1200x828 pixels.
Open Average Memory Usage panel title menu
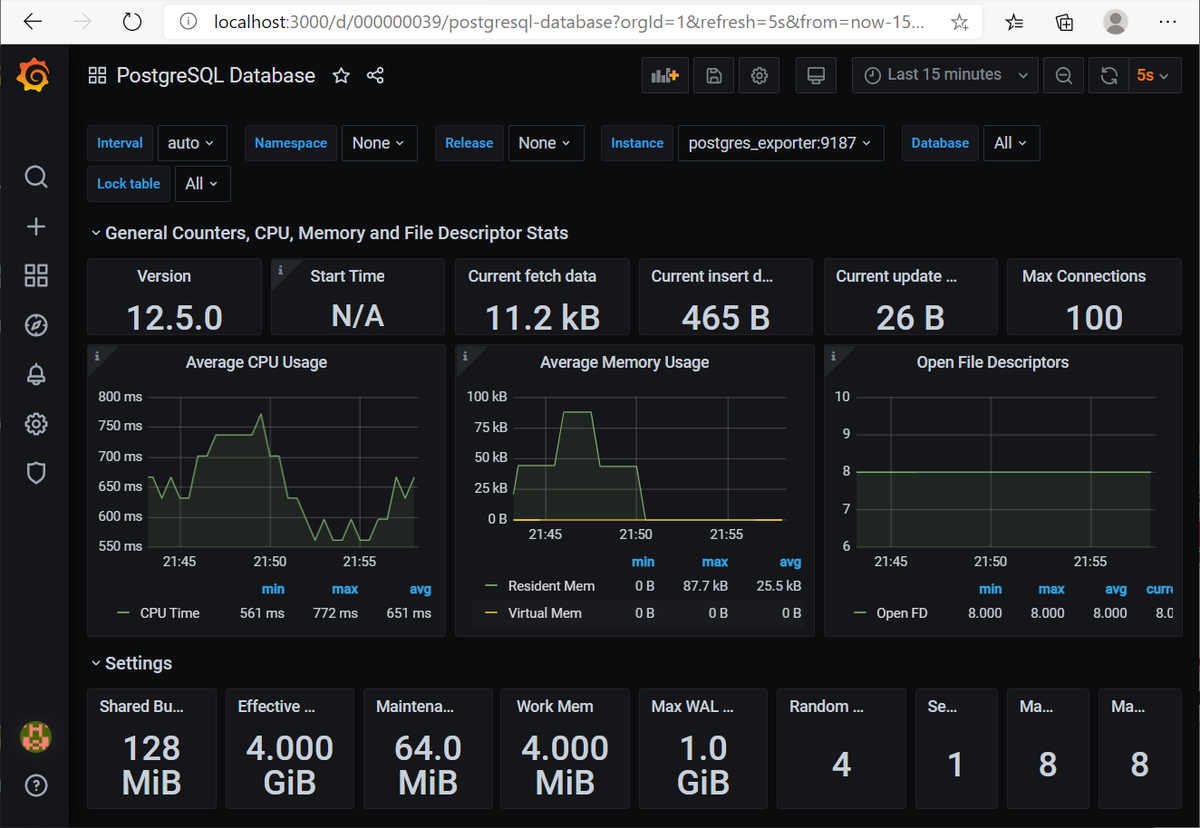point(624,362)
